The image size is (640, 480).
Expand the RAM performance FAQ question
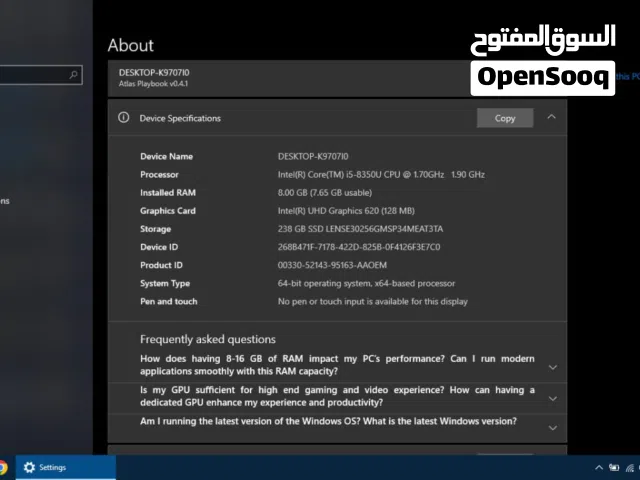point(553,367)
